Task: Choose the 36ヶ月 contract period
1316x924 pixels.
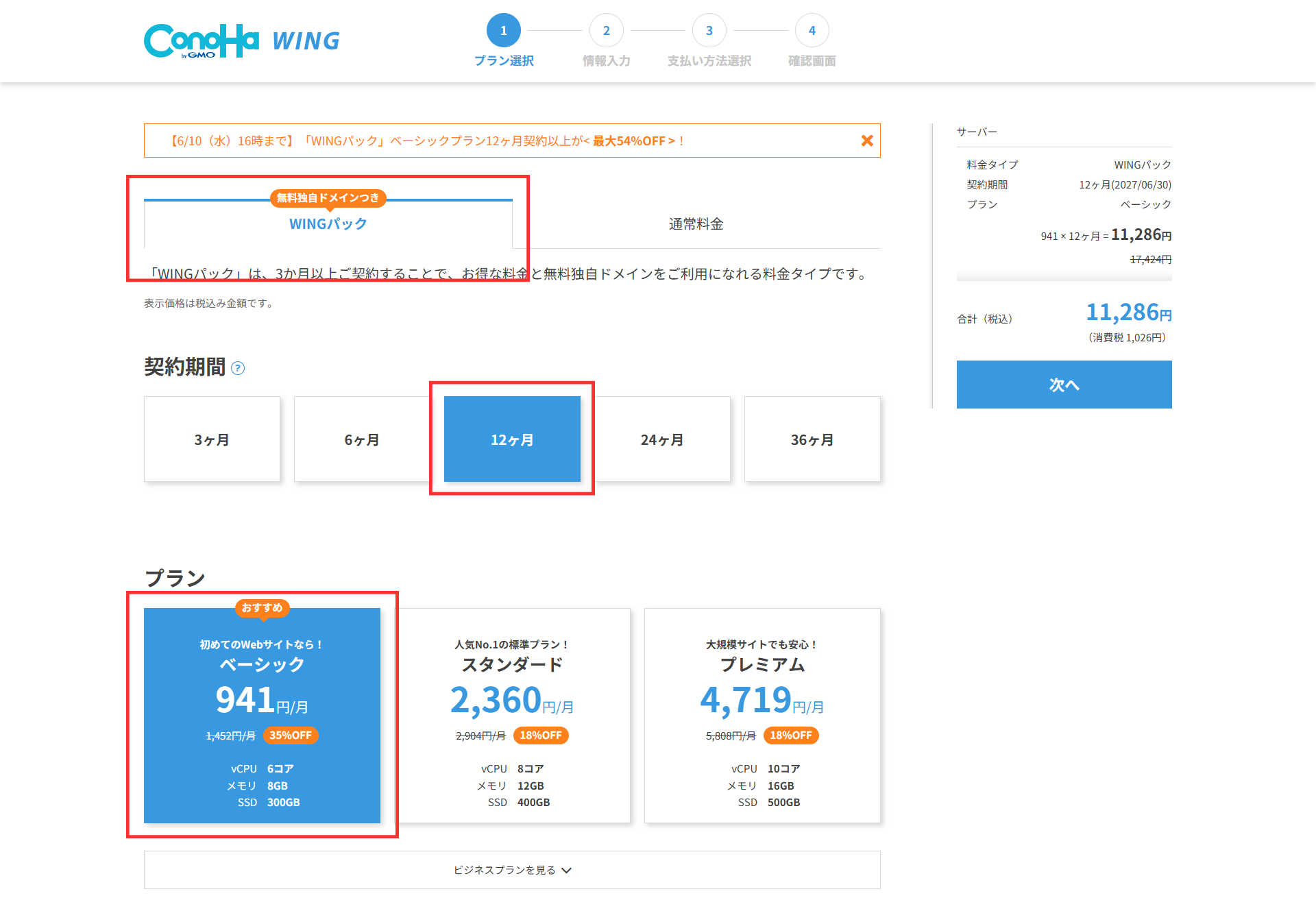Action: coord(812,439)
